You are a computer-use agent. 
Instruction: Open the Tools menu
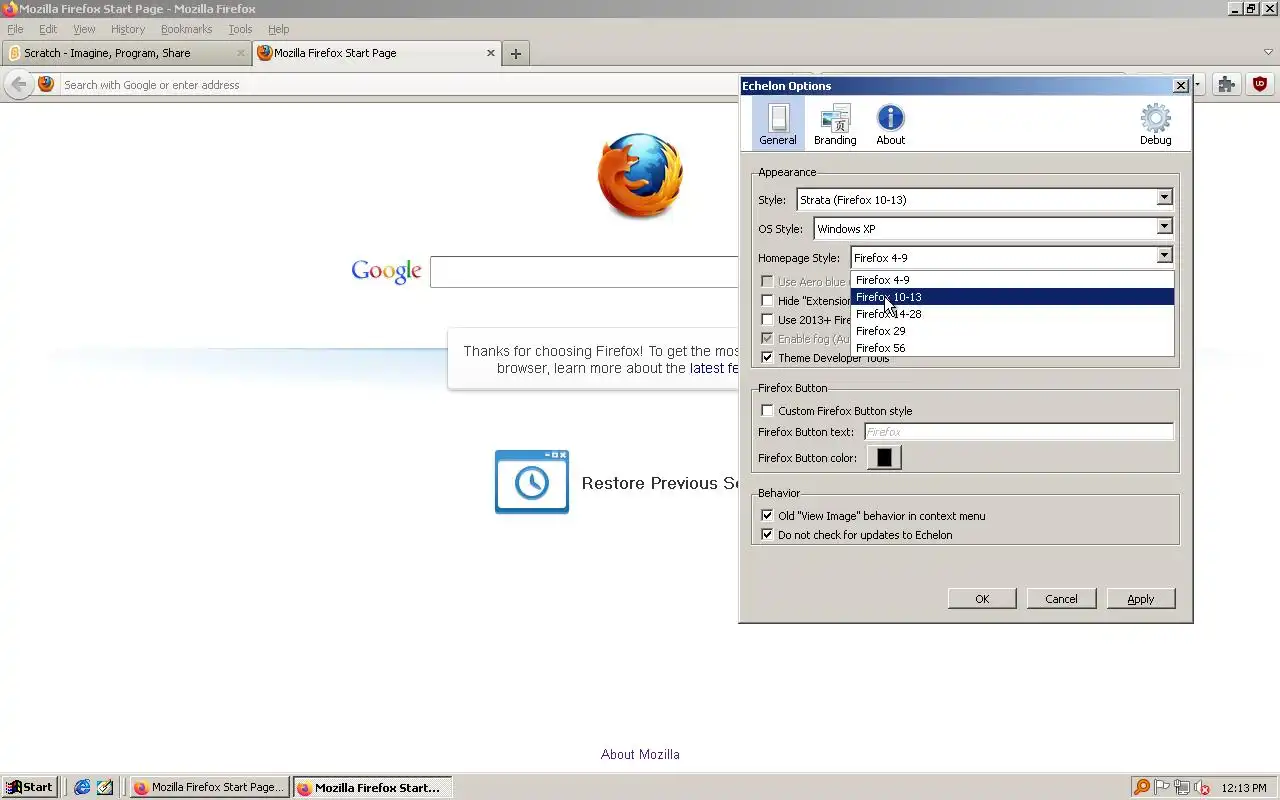point(240,29)
